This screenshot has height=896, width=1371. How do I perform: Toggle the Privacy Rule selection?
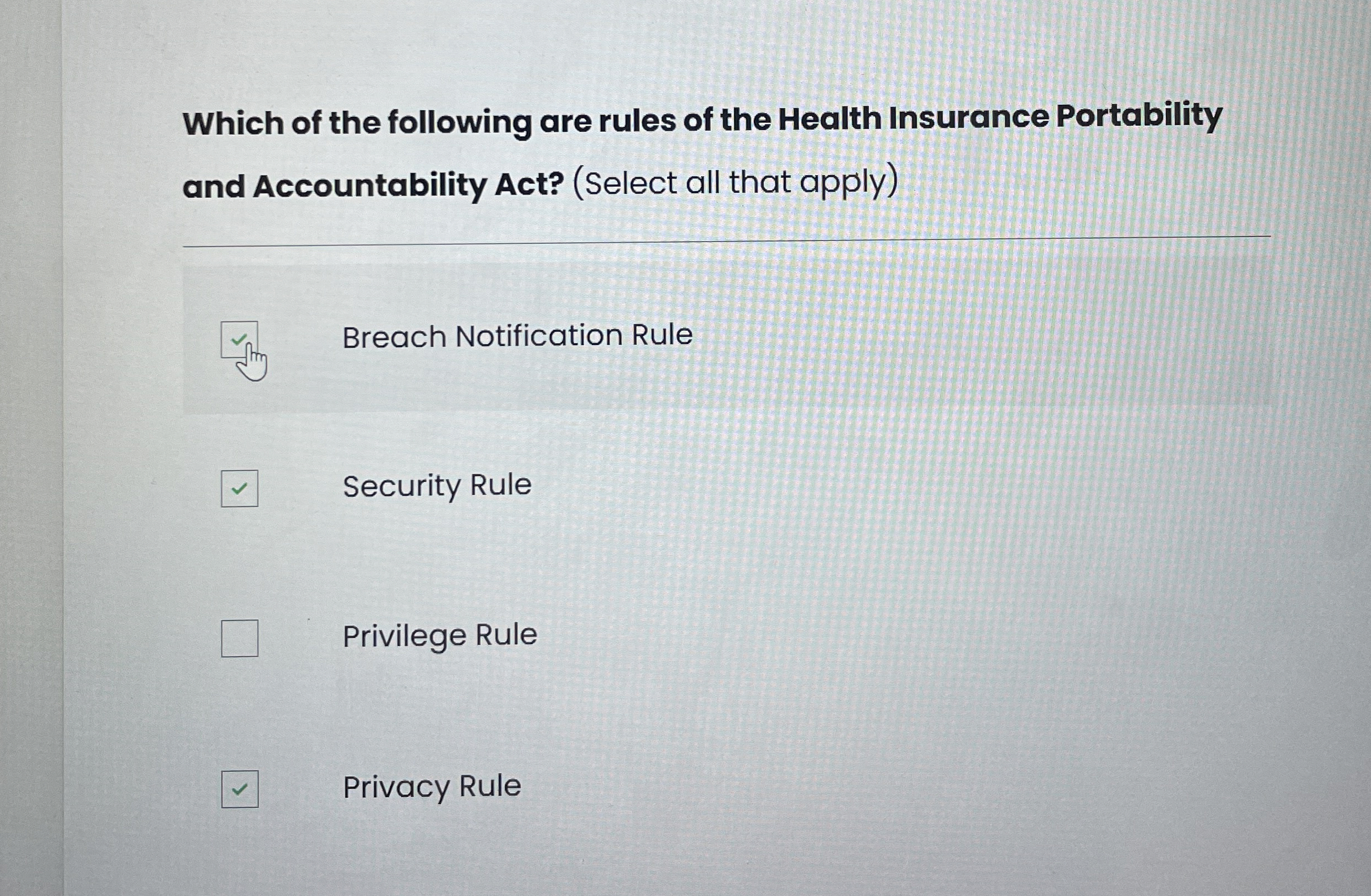[x=240, y=790]
